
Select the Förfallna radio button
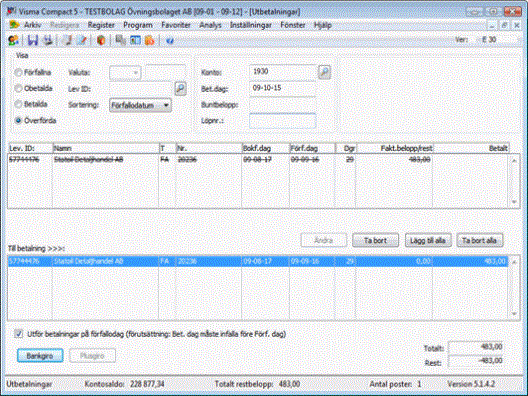coord(18,72)
